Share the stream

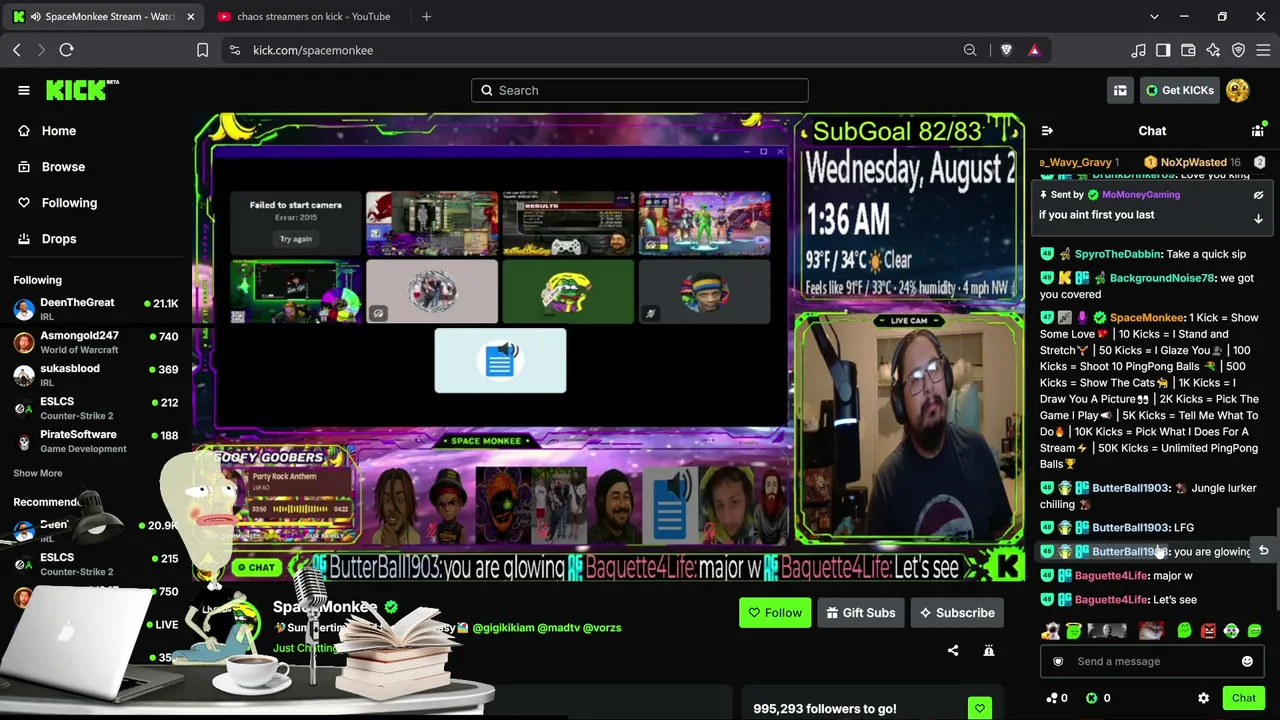pyautogui.click(x=953, y=651)
